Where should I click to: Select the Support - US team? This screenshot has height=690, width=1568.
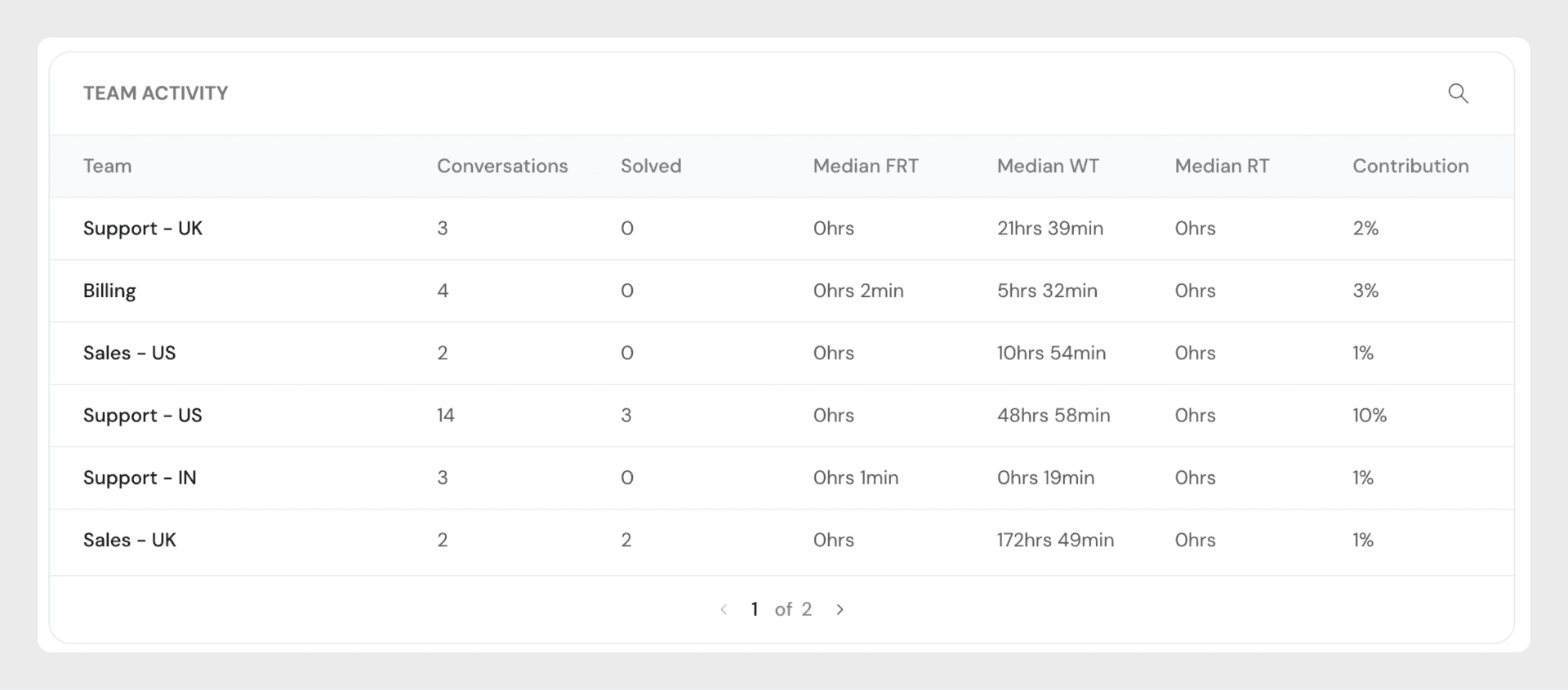[x=142, y=416]
